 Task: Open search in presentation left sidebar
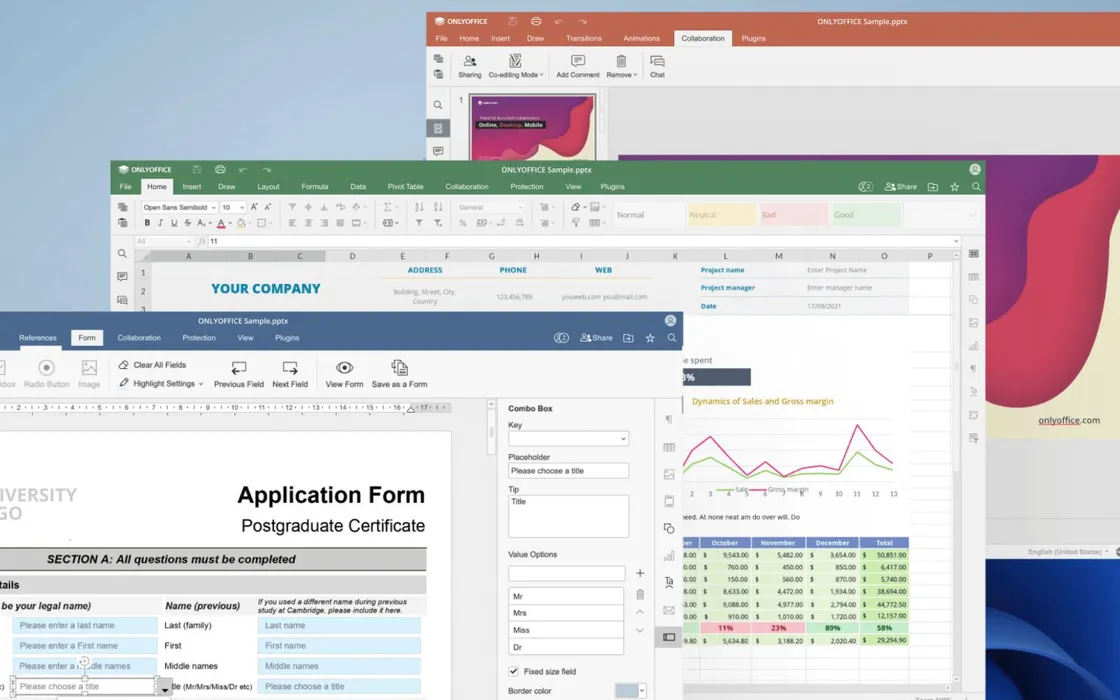coord(438,105)
